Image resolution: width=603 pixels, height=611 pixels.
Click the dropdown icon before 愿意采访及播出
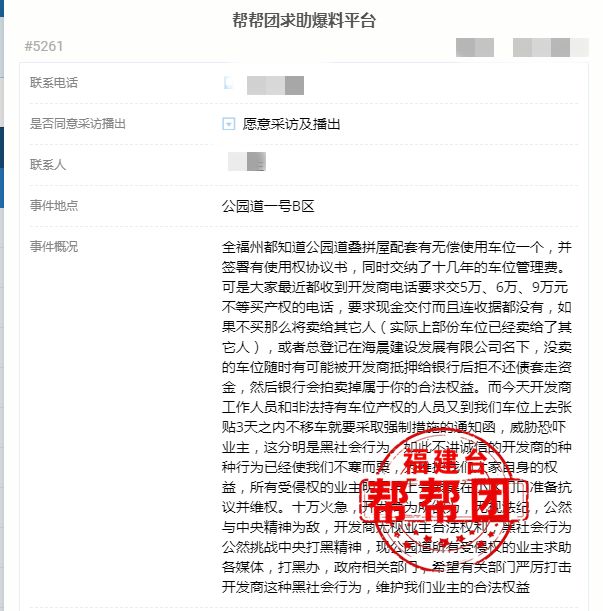tap(228, 124)
